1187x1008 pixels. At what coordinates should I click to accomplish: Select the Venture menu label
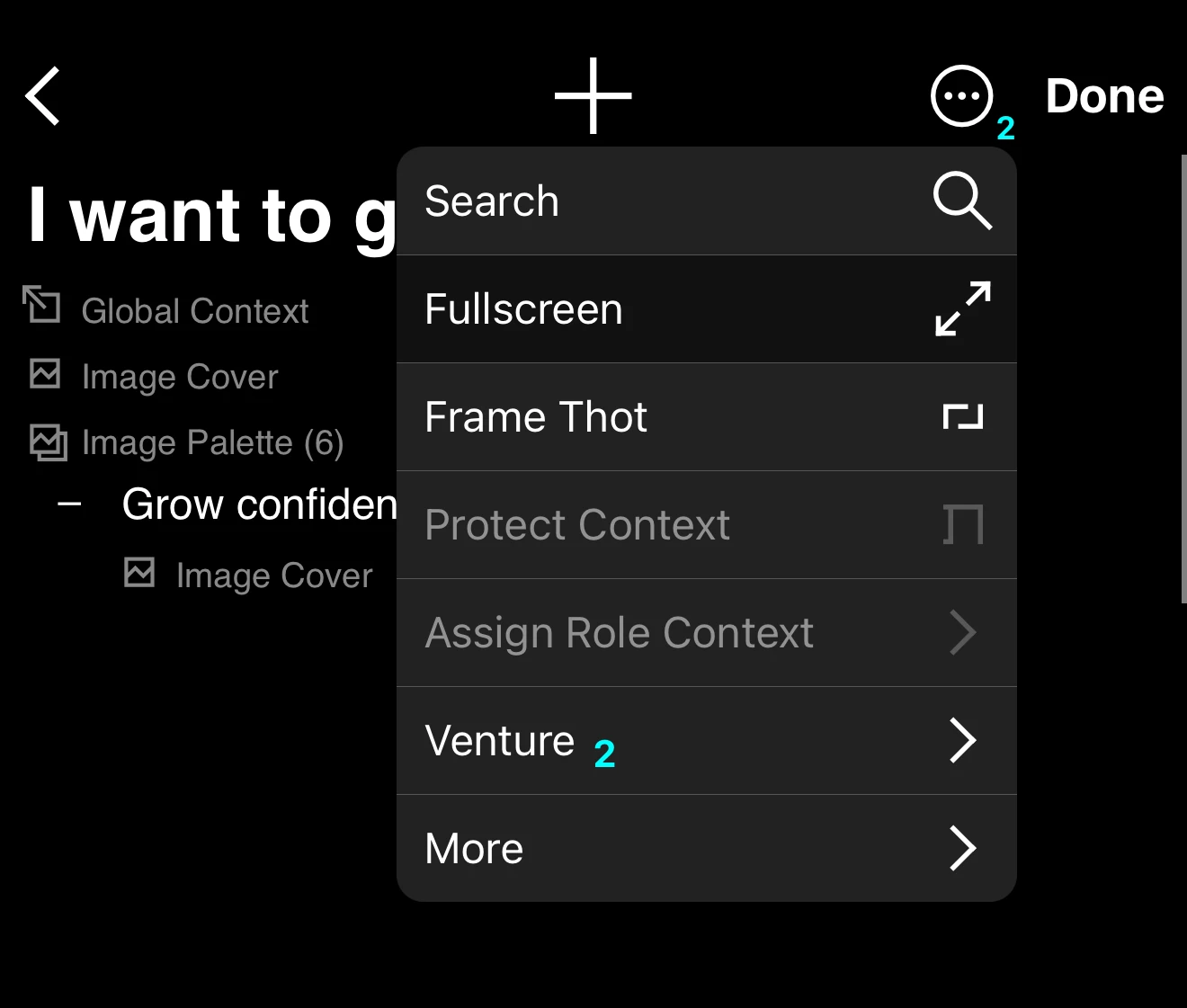click(x=499, y=741)
